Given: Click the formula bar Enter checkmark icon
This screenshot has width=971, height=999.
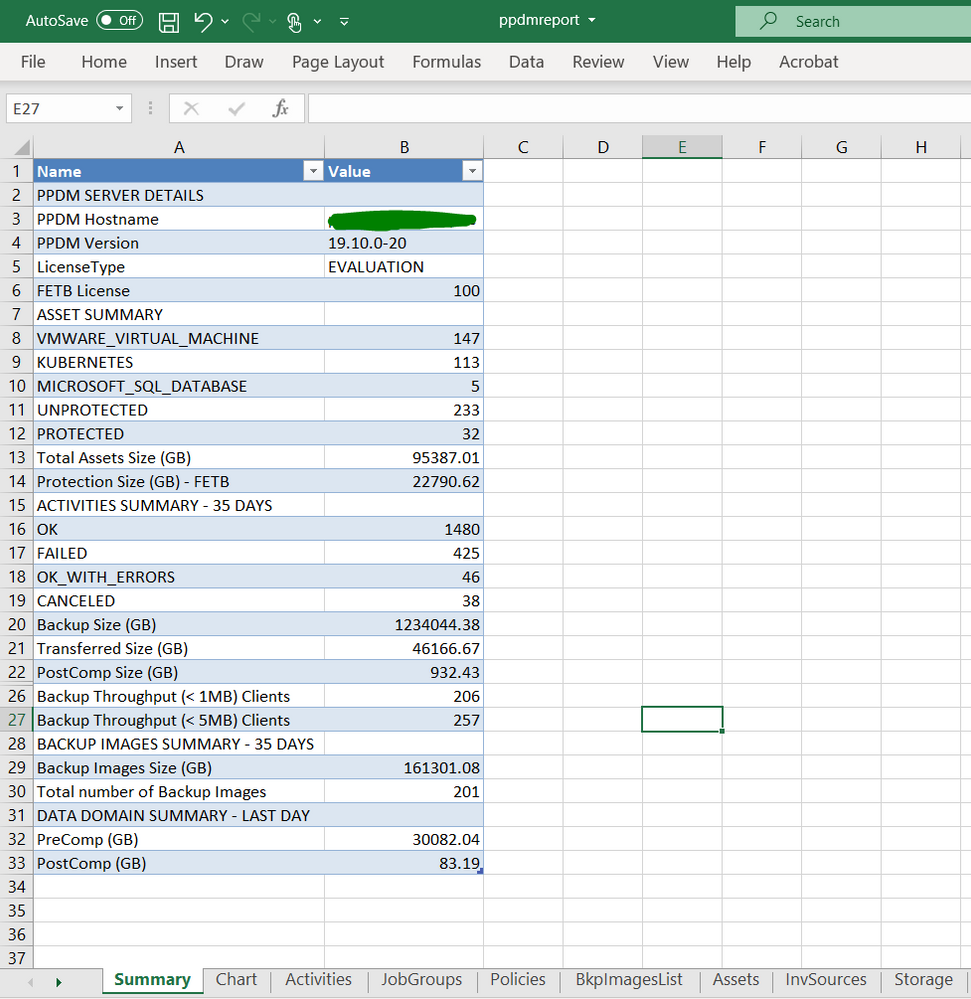Looking at the screenshot, I should pyautogui.click(x=236, y=109).
